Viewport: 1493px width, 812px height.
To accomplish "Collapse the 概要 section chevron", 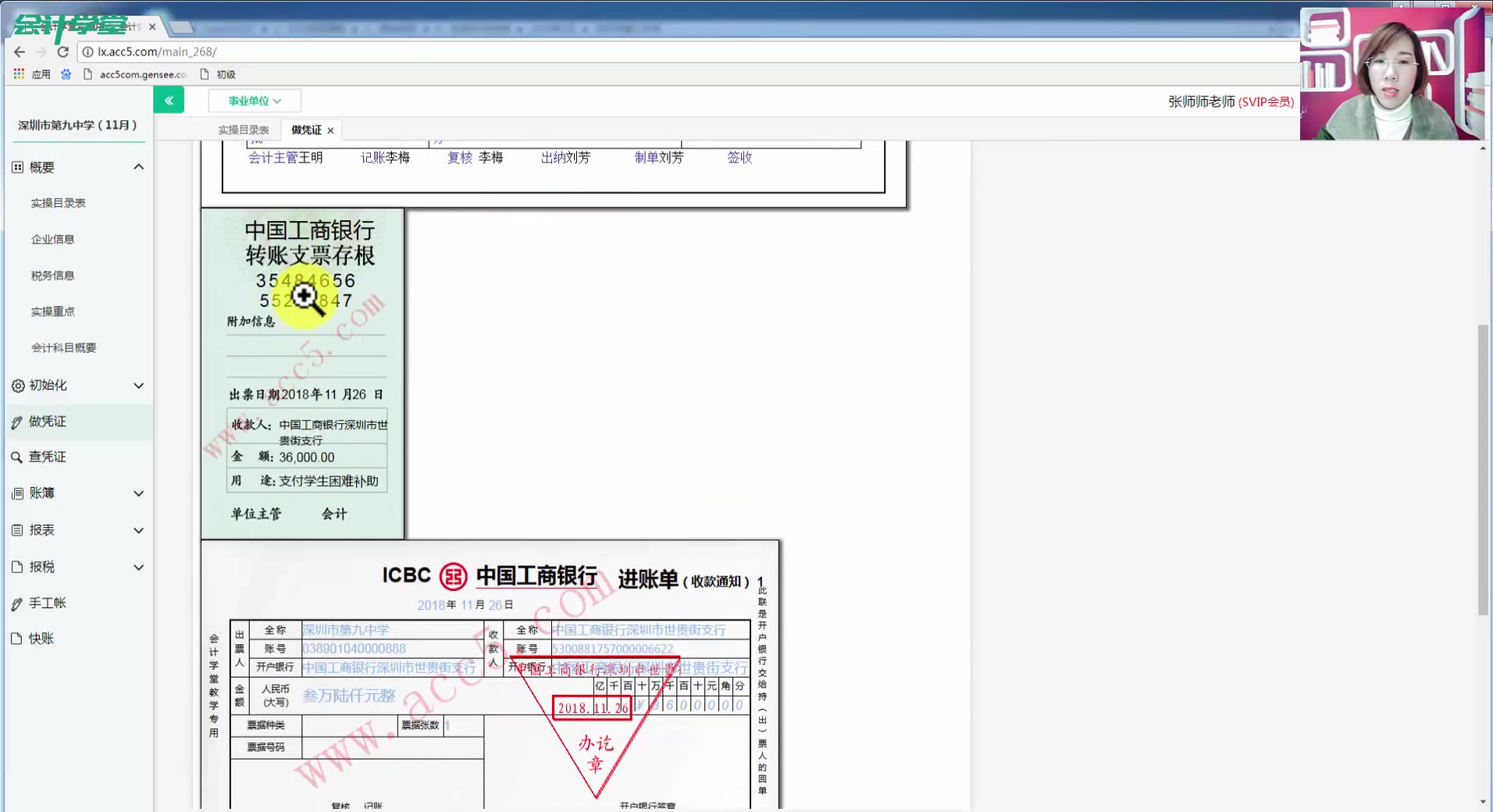I will pyautogui.click(x=138, y=167).
